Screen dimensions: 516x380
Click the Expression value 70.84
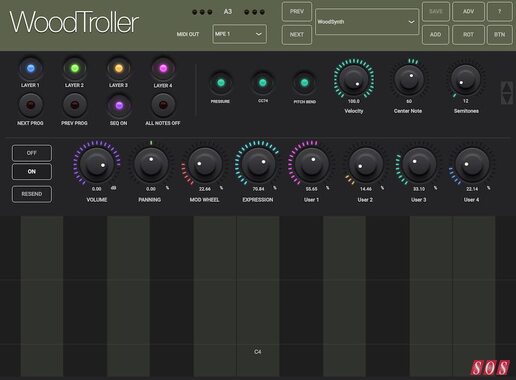[258, 189]
